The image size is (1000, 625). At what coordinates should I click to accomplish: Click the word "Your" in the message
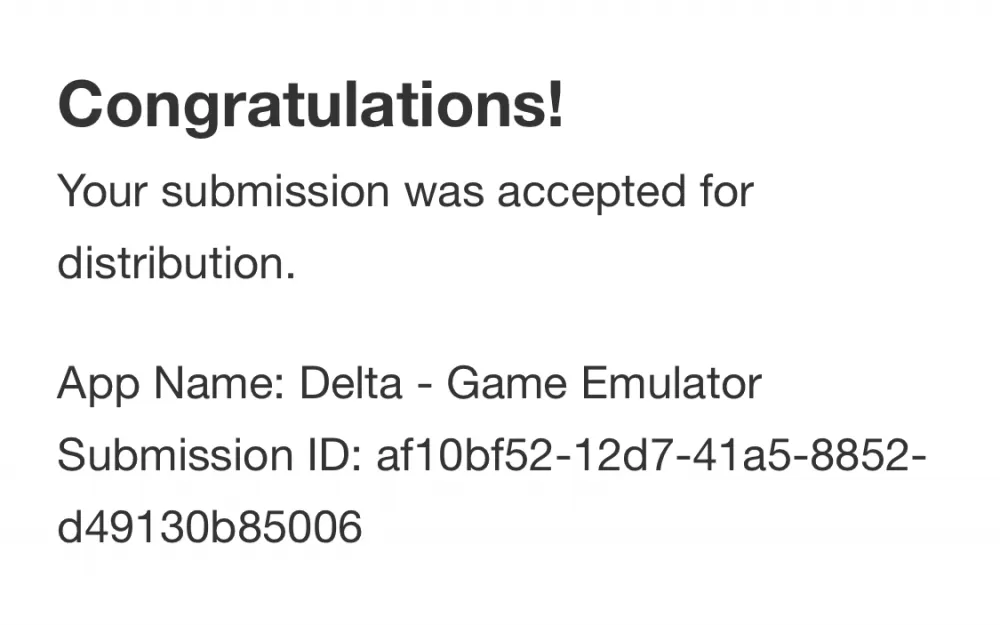click(102, 191)
